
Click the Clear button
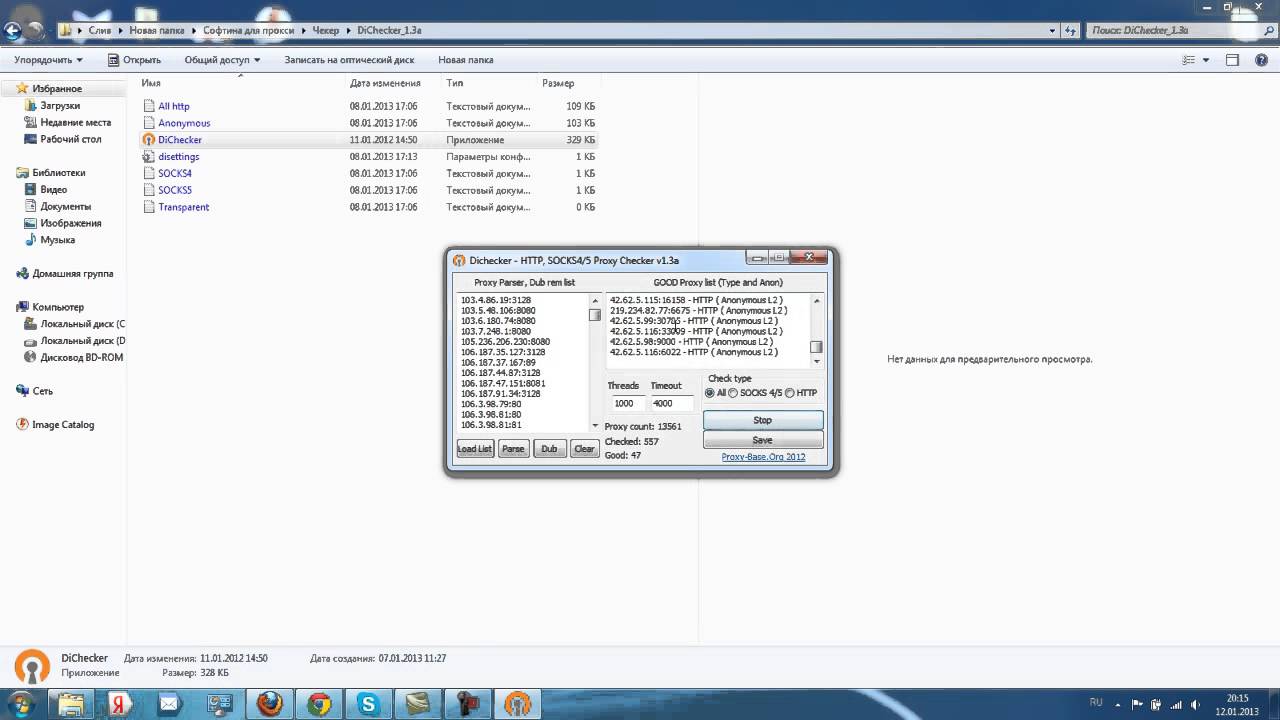coord(584,449)
